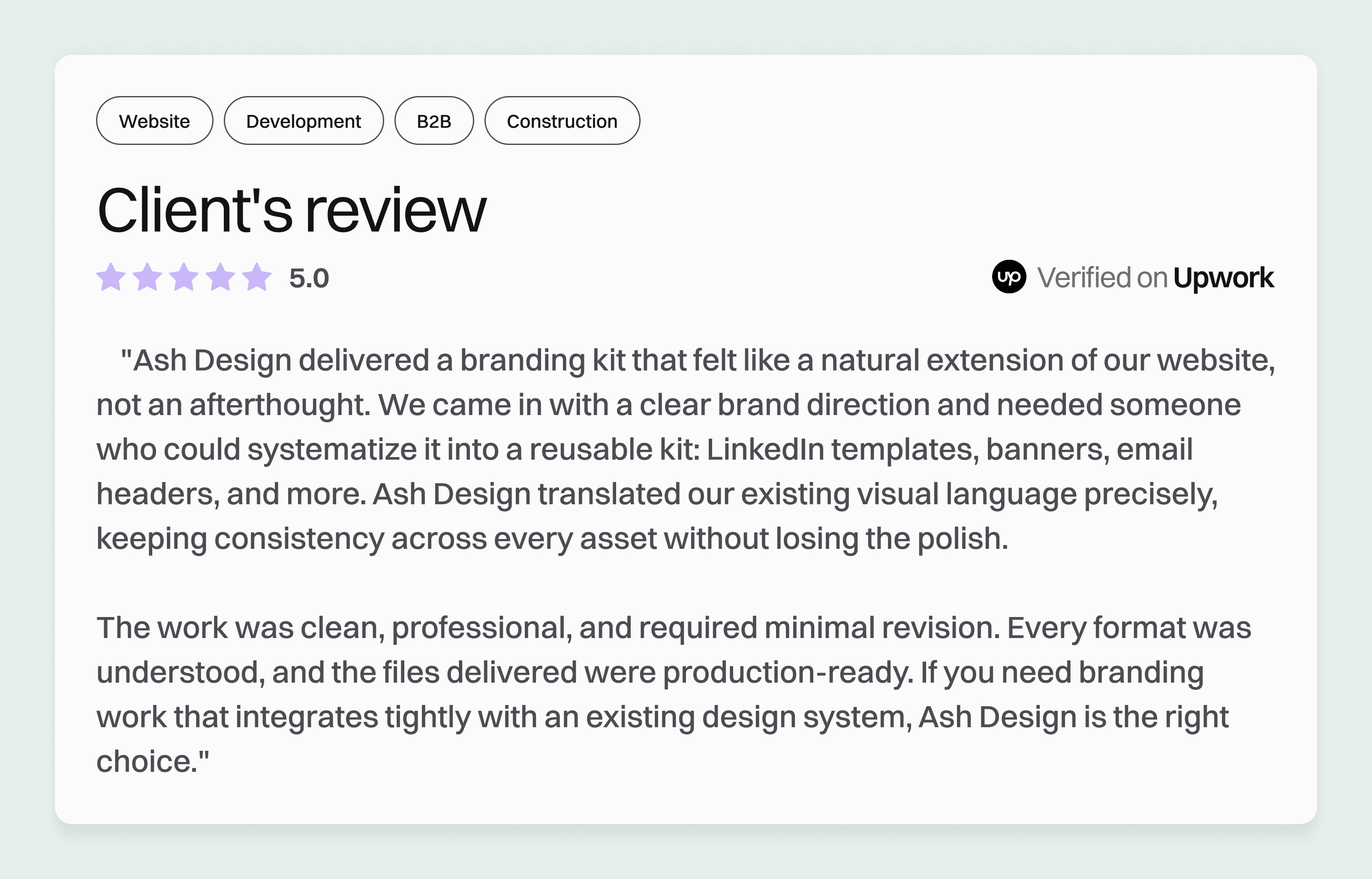Image resolution: width=1372 pixels, height=879 pixels.
Task: Select the B2B tag pill
Action: (x=434, y=120)
